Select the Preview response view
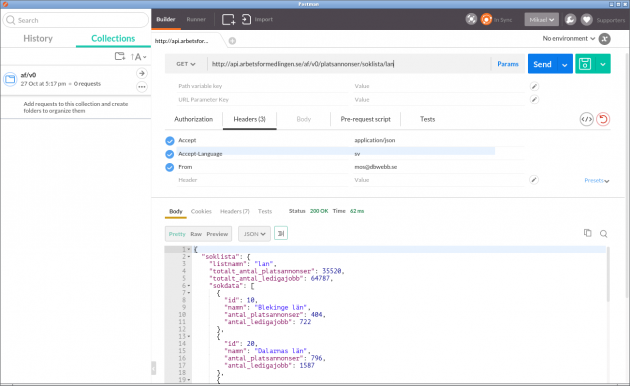Image resolution: width=630 pixels, height=386 pixels. point(217,234)
